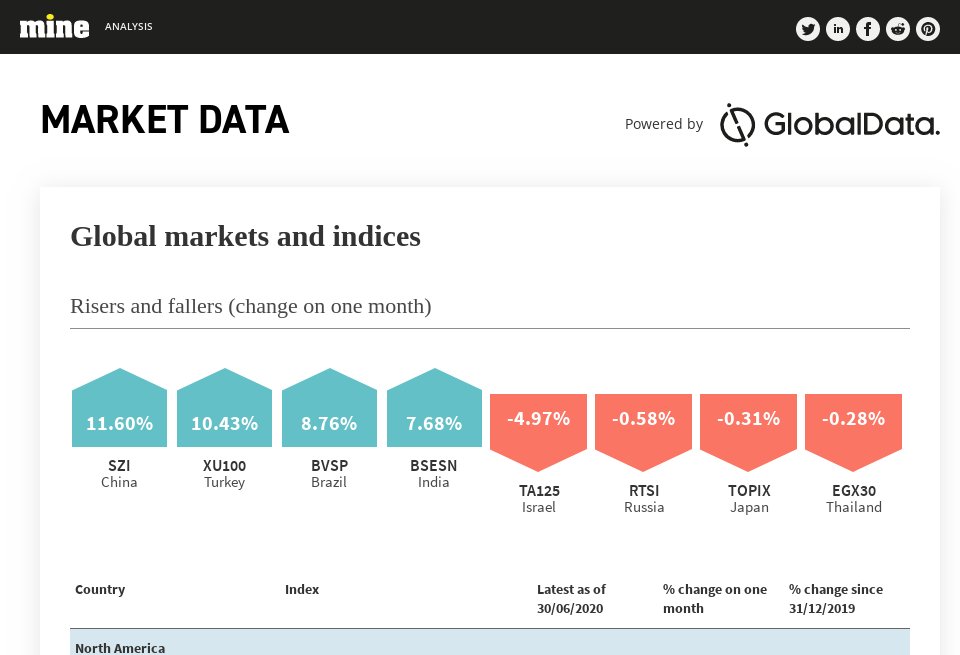Sort the table by Country column
Screen dimensions: 960x655
tap(100, 590)
